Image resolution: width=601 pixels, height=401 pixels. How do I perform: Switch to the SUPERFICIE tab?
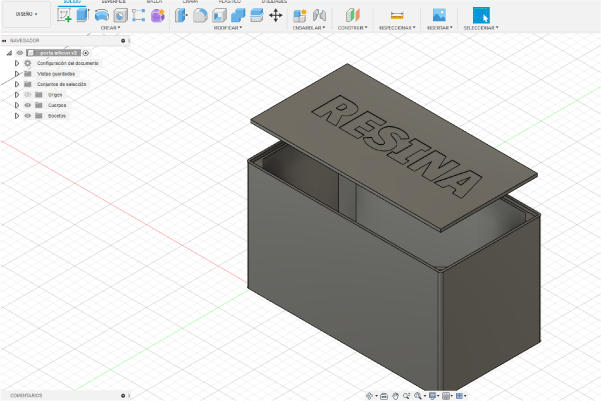point(113,2)
